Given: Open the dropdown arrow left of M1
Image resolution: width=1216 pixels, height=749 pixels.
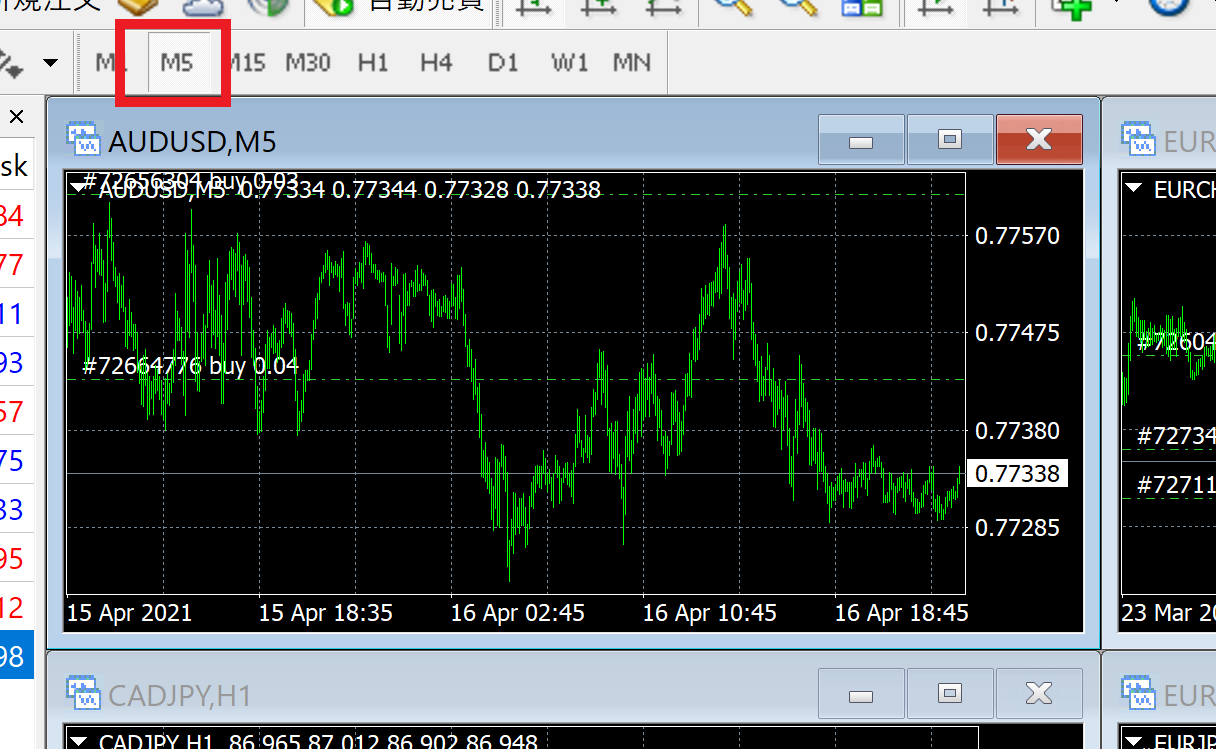Looking at the screenshot, I should tap(50, 64).
